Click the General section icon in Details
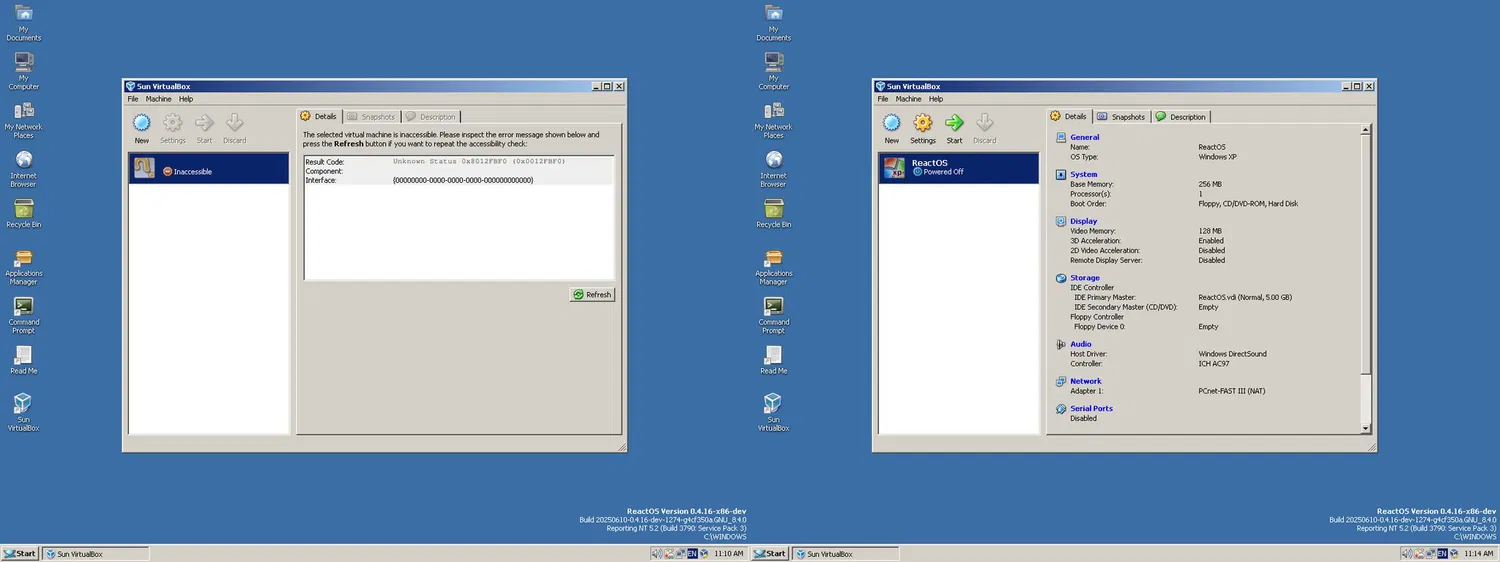The width and height of the screenshot is (1500, 562). 1062,137
